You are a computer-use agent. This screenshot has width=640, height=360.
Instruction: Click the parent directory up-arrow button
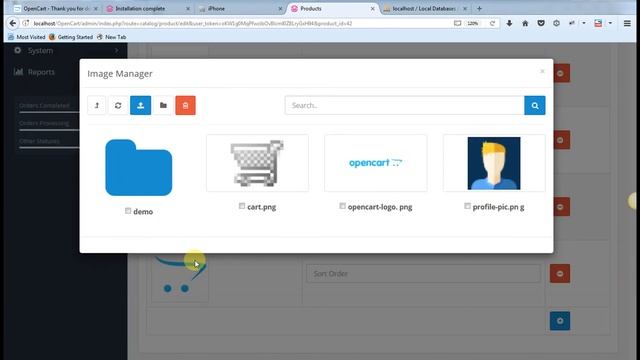(x=97, y=105)
